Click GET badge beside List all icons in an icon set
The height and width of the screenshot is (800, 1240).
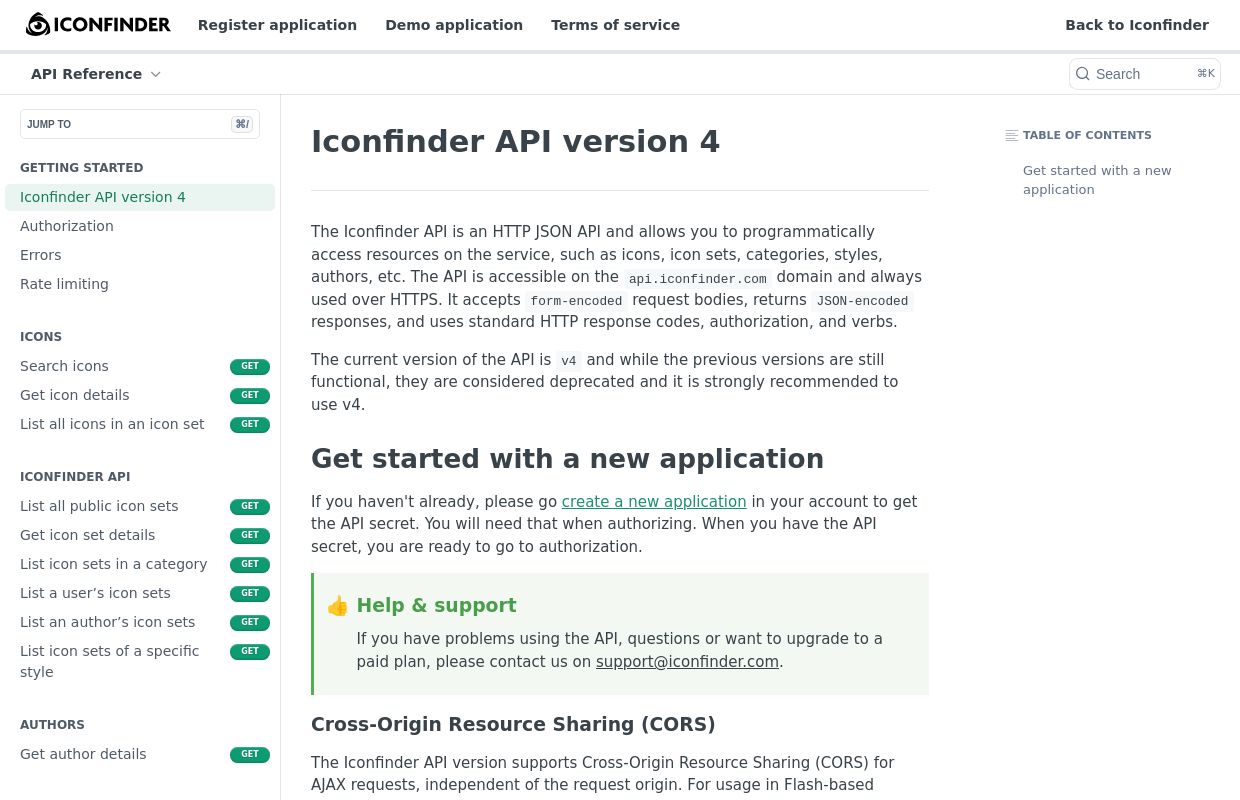[x=250, y=425]
